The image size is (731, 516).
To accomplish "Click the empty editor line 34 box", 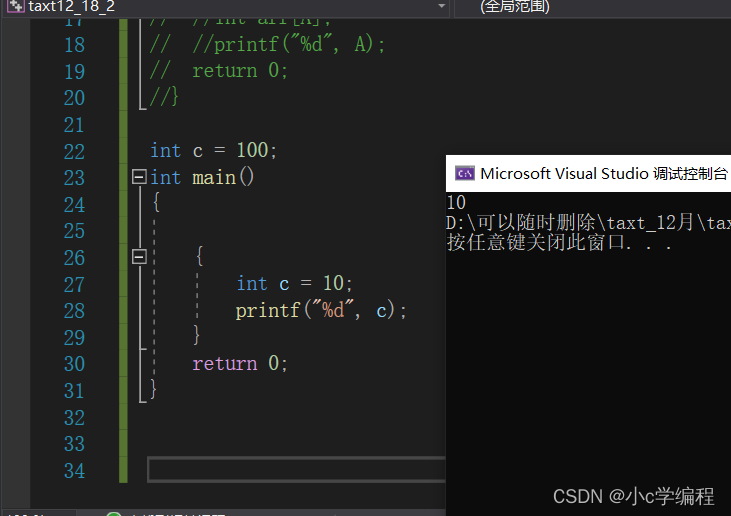I will [x=297, y=469].
